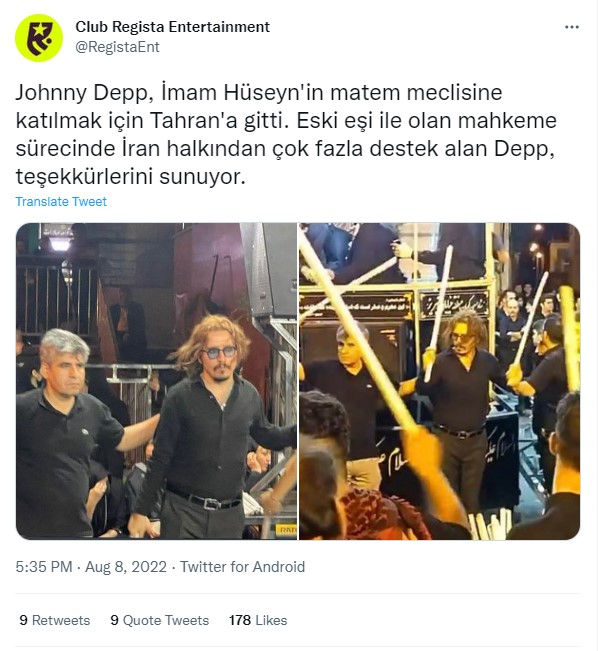Viewport: 598px width, 651px height.
Task: Open the Twitter for Android source link
Action: (x=243, y=567)
